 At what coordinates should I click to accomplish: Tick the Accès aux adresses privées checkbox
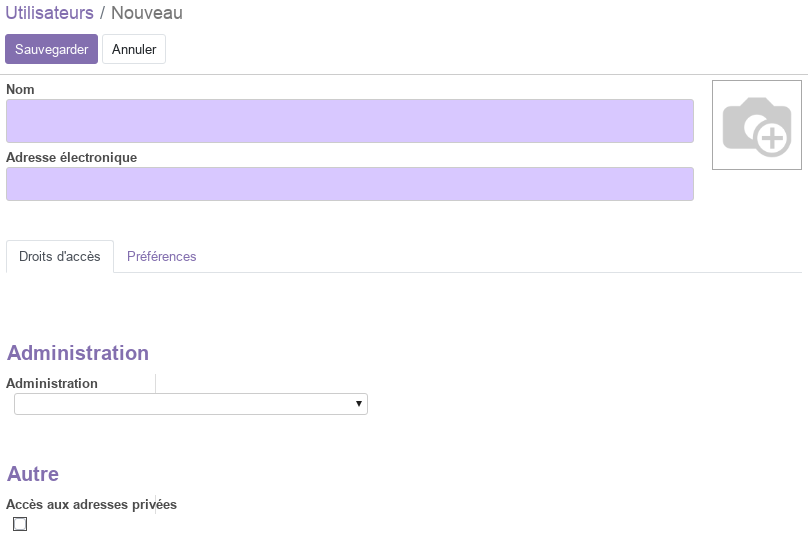(20, 524)
